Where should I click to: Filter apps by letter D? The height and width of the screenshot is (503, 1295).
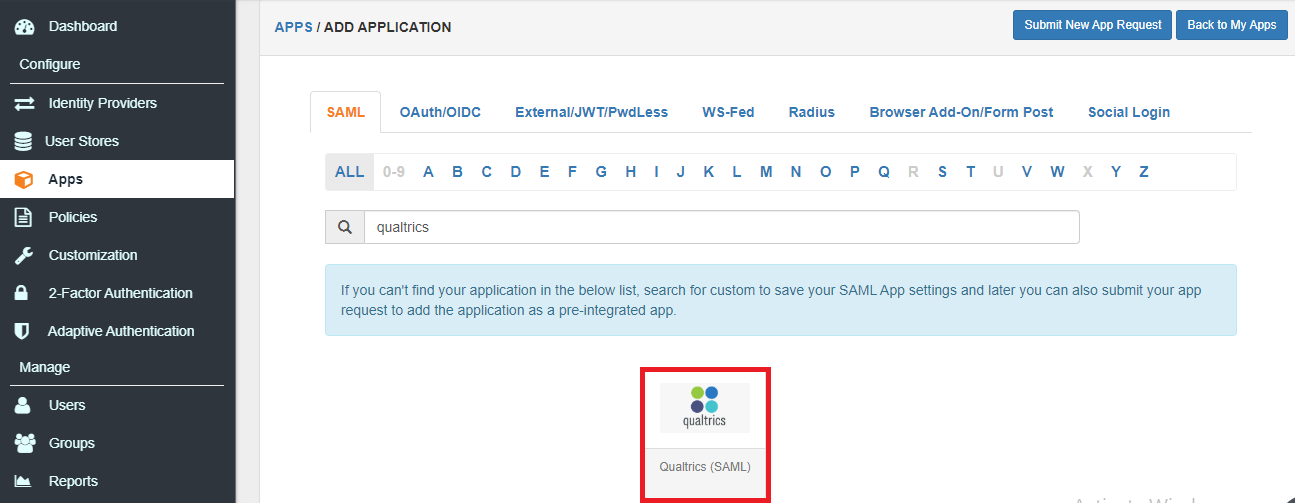click(x=515, y=172)
